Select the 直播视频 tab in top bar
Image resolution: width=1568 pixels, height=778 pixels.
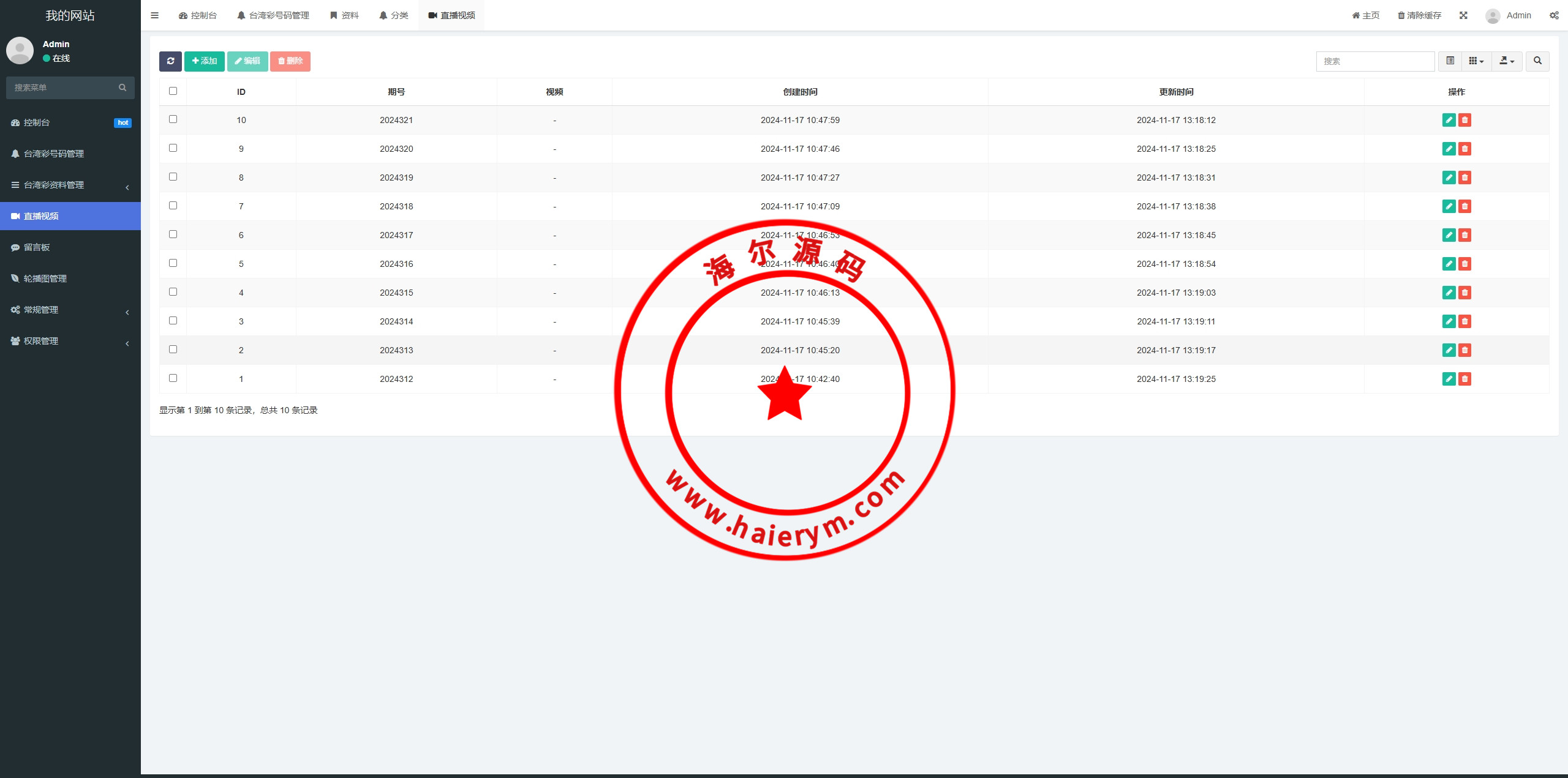point(451,15)
